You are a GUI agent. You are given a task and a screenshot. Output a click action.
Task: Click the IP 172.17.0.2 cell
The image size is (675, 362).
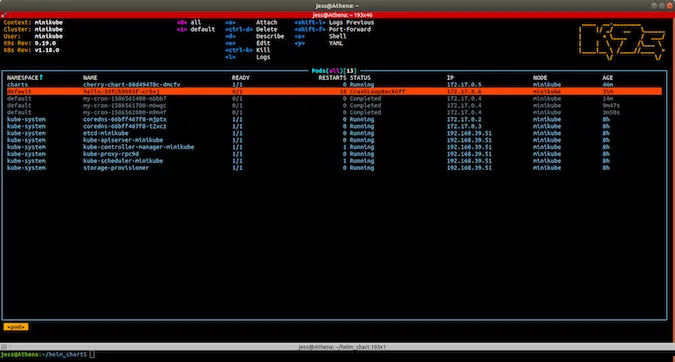(x=464, y=119)
